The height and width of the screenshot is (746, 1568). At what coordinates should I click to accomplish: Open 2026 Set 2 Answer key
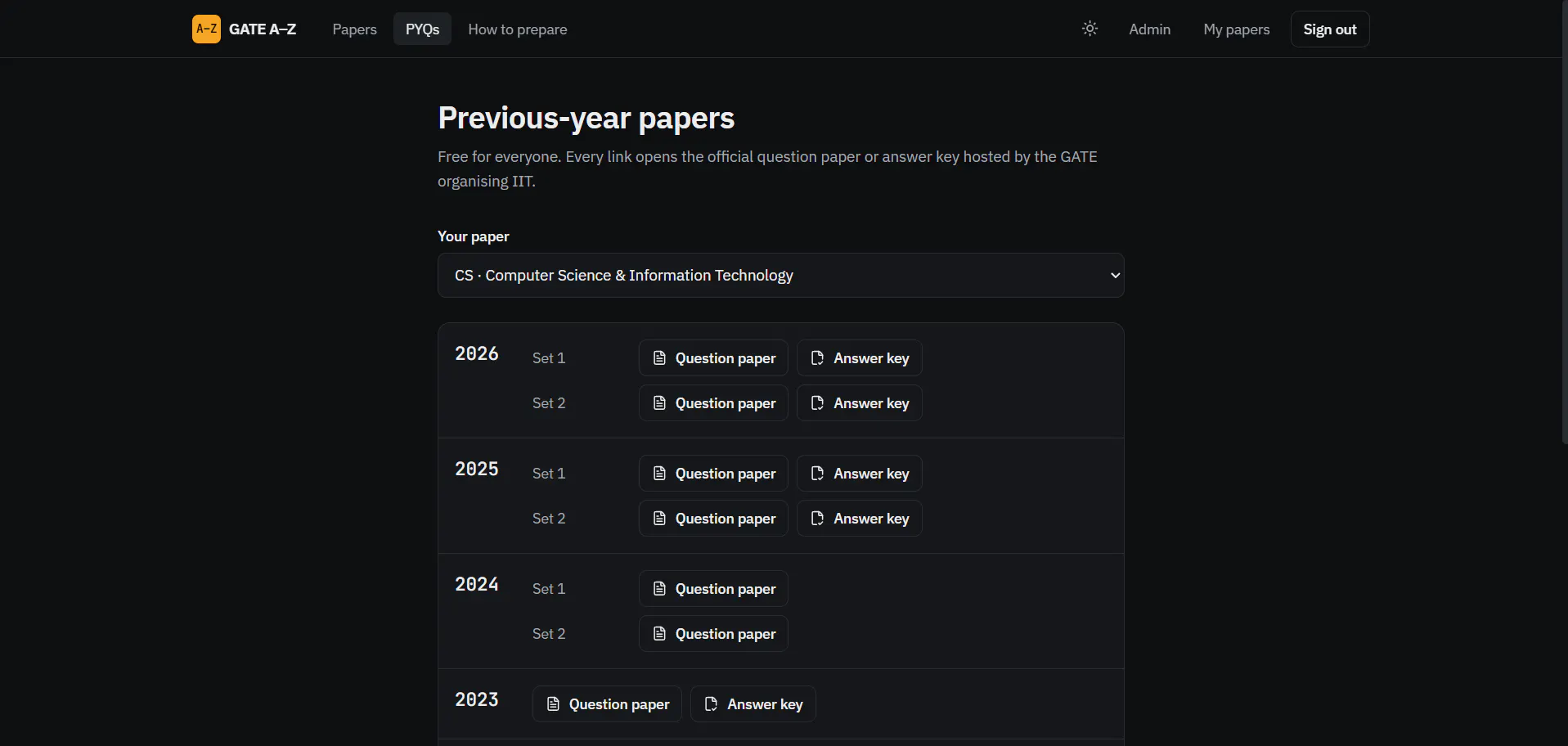click(x=859, y=403)
